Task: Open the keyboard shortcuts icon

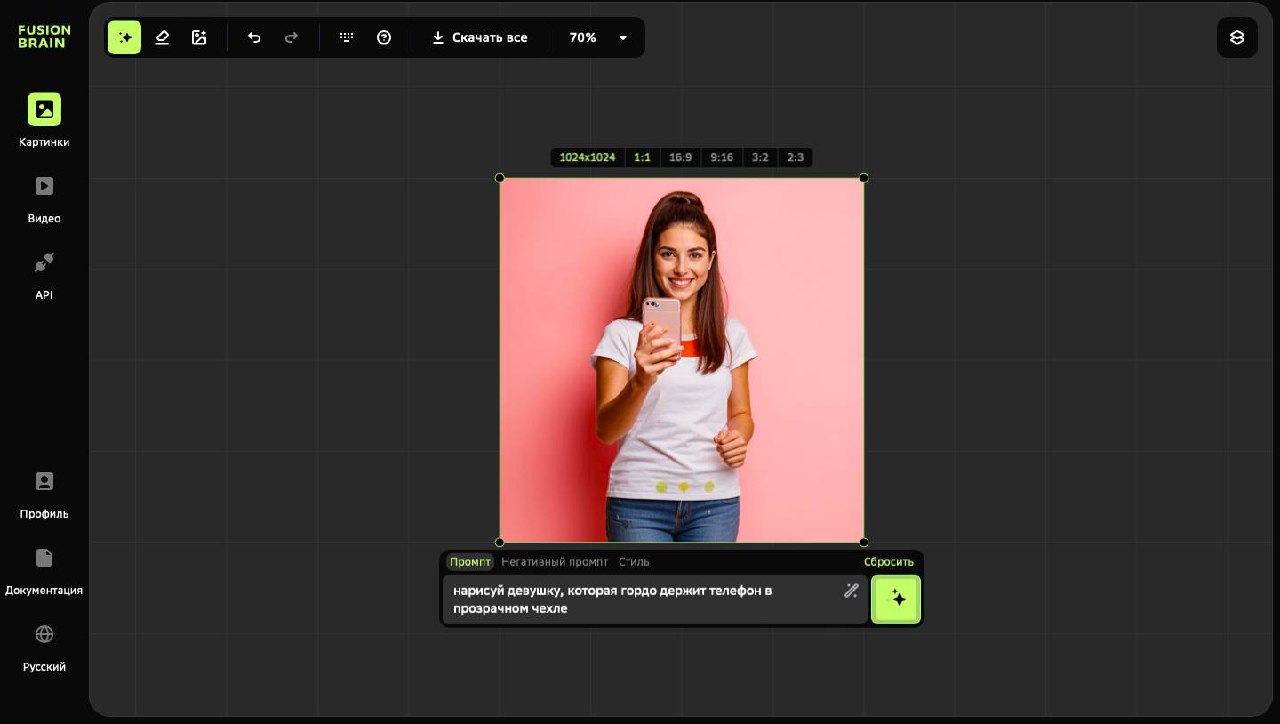Action: pos(346,38)
